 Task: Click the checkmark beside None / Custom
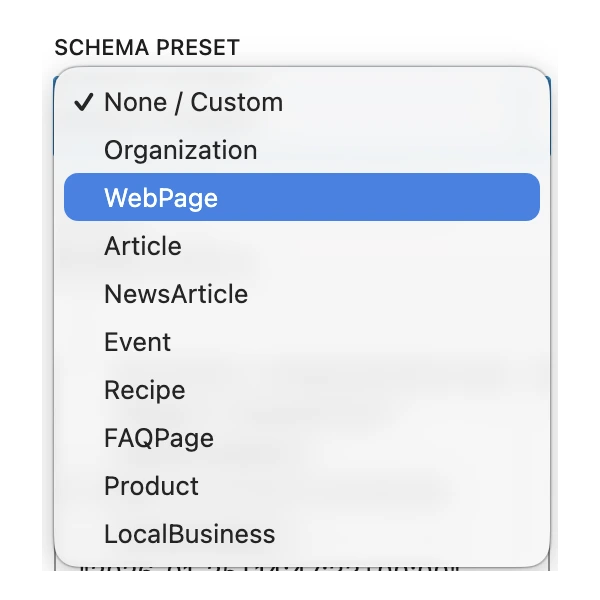(x=84, y=102)
